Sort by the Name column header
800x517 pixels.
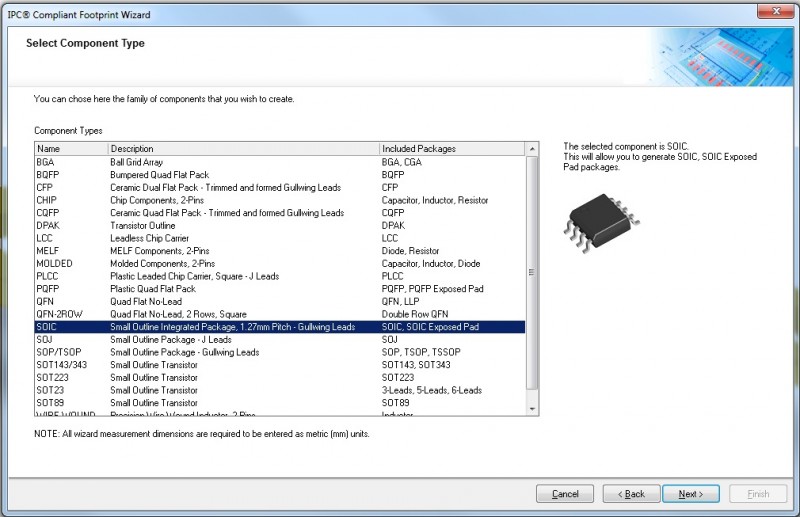[71, 149]
